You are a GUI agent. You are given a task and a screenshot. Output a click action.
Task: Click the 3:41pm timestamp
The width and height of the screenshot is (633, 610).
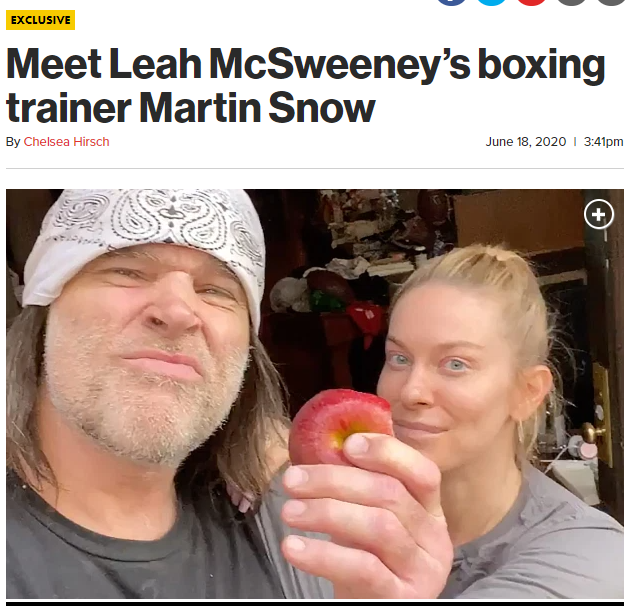click(604, 142)
